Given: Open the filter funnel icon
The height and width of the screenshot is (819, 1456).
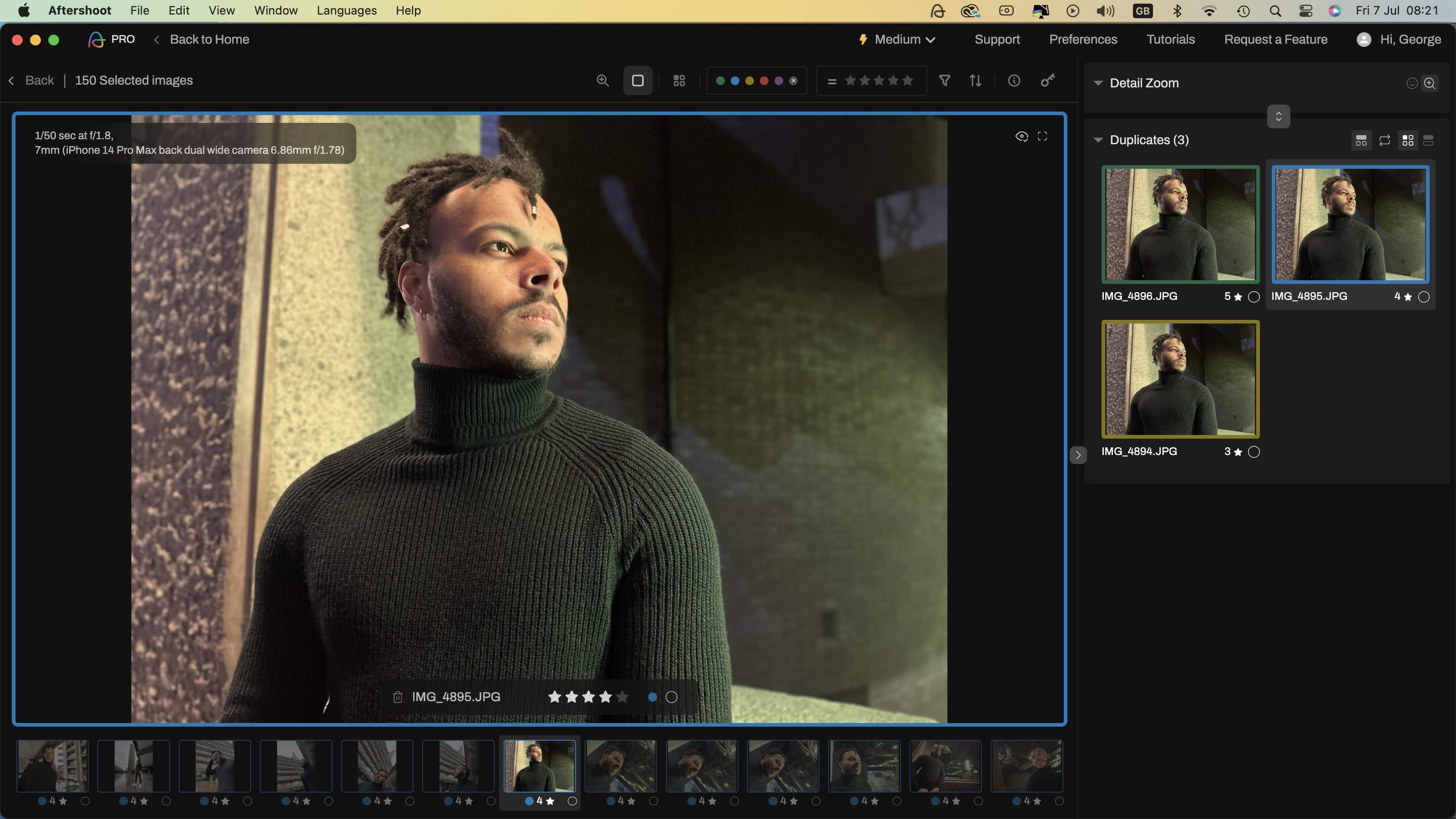Looking at the screenshot, I should pyautogui.click(x=945, y=81).
